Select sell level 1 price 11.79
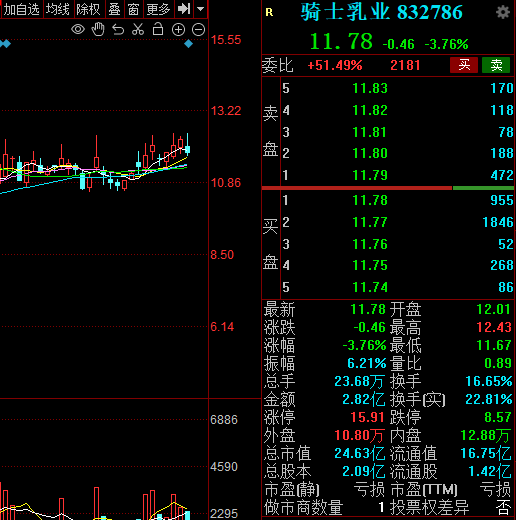Screen dimensions: 516x520 point(370,175)
